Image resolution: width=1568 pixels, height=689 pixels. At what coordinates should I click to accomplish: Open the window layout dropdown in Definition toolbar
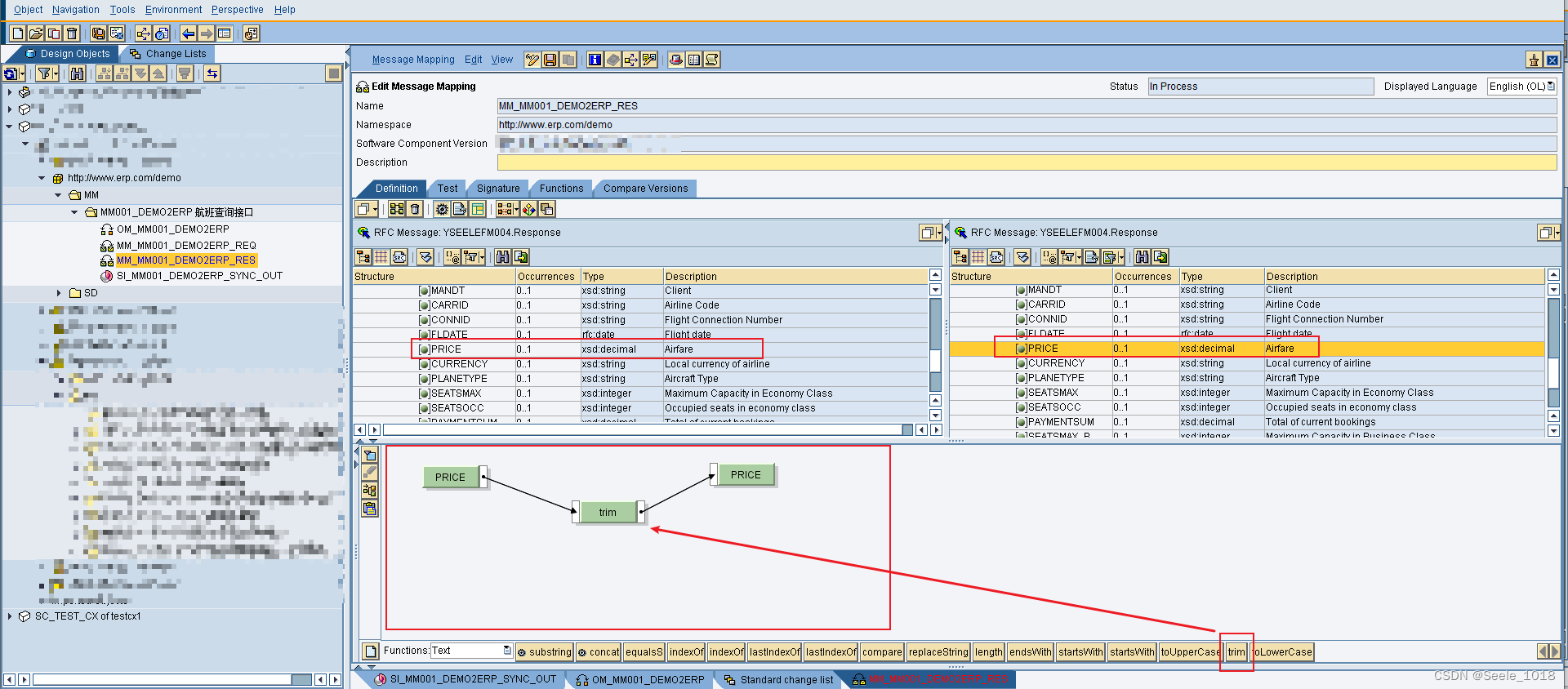coord(367,209)
